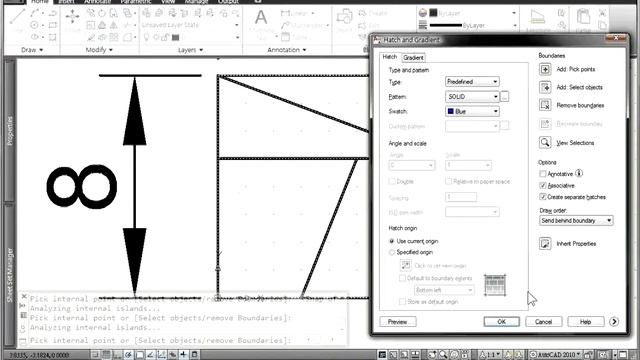Screen dimensions: 640x360
Task: Enable the Annotative checkbox
Action: click(x=543, y=174)
